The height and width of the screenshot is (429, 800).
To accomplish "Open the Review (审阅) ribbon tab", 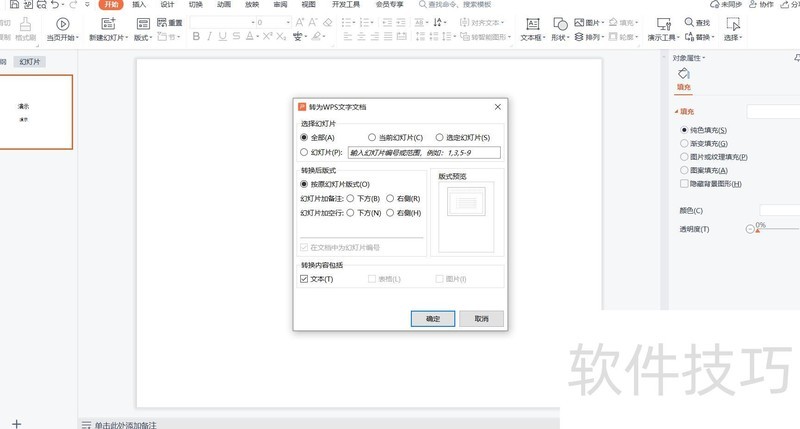I will click(280, 5).
